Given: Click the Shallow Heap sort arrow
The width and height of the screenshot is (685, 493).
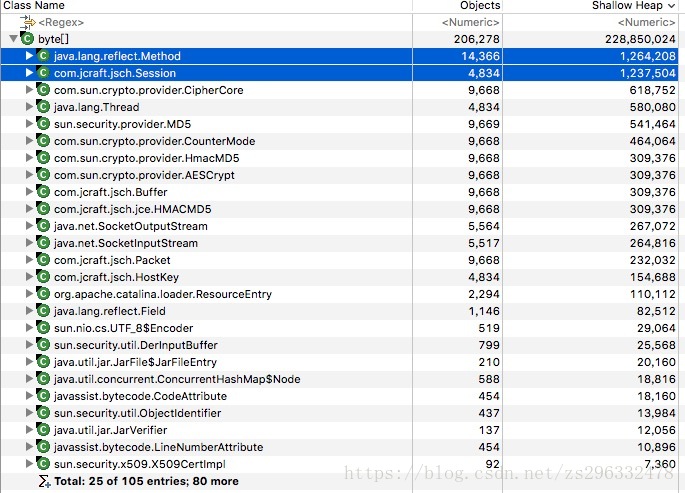Looking at the screenshot, I should pyautogui.click(x=671, y=6).
